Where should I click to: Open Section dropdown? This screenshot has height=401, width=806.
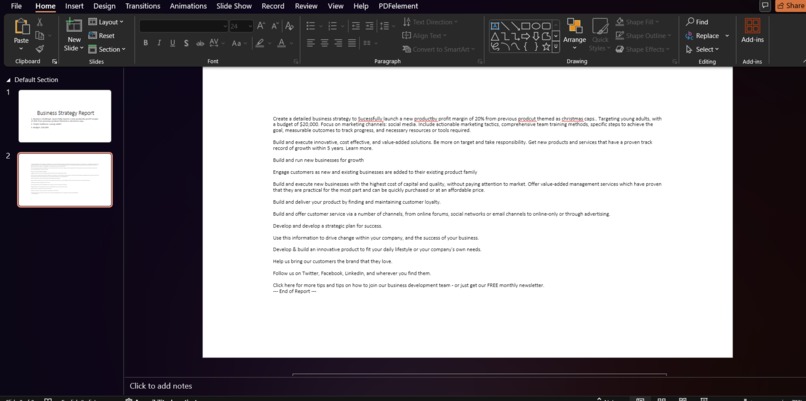pyautogui.click(x=106, y=49)
